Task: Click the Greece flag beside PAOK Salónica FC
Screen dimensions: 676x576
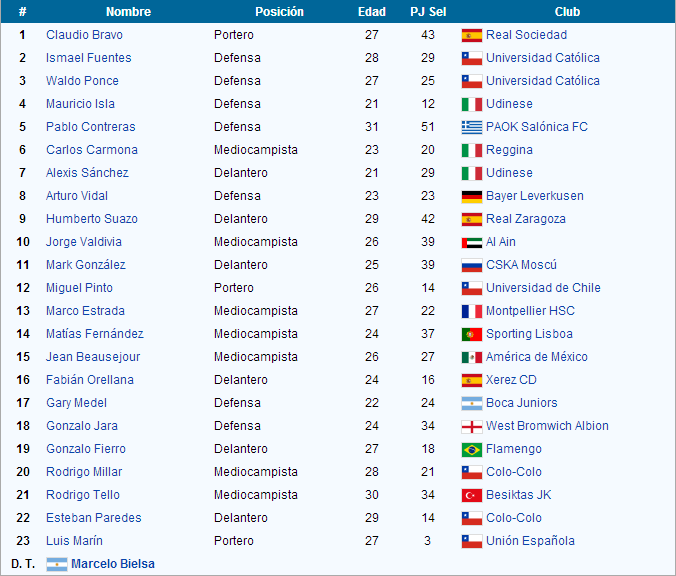Action: 472,127
